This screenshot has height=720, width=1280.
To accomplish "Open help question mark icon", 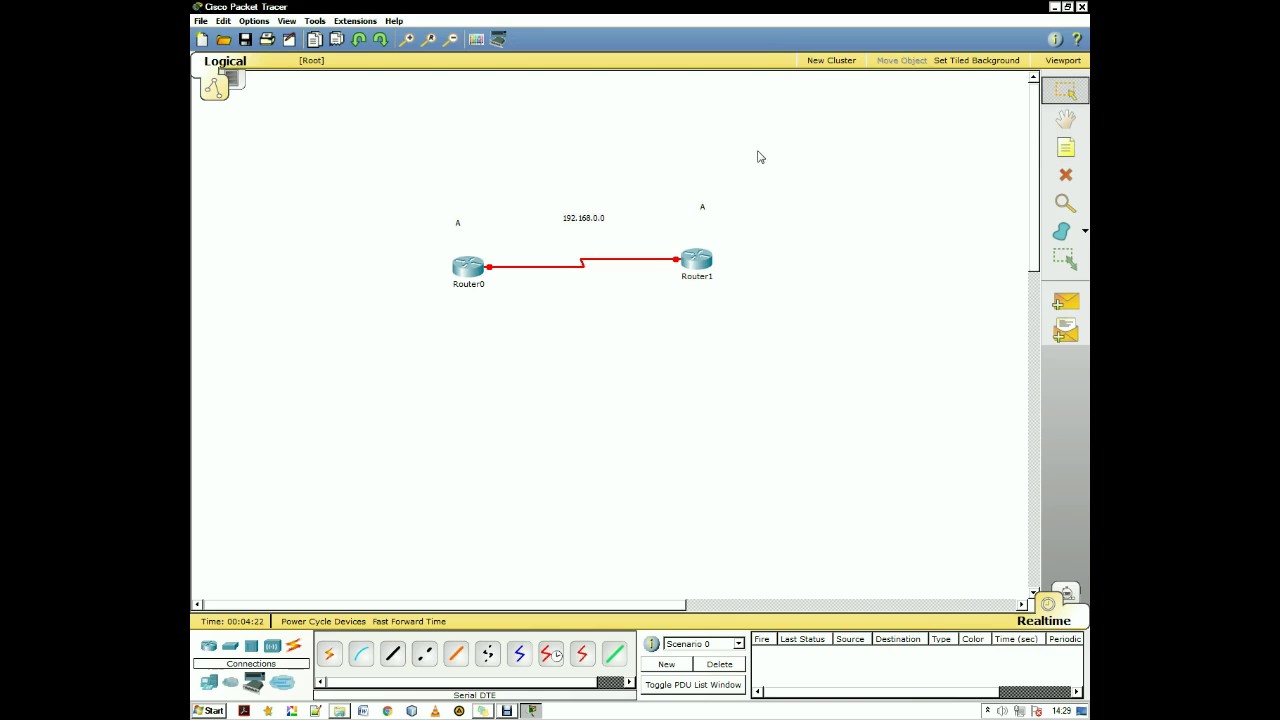I will 1077,39.
